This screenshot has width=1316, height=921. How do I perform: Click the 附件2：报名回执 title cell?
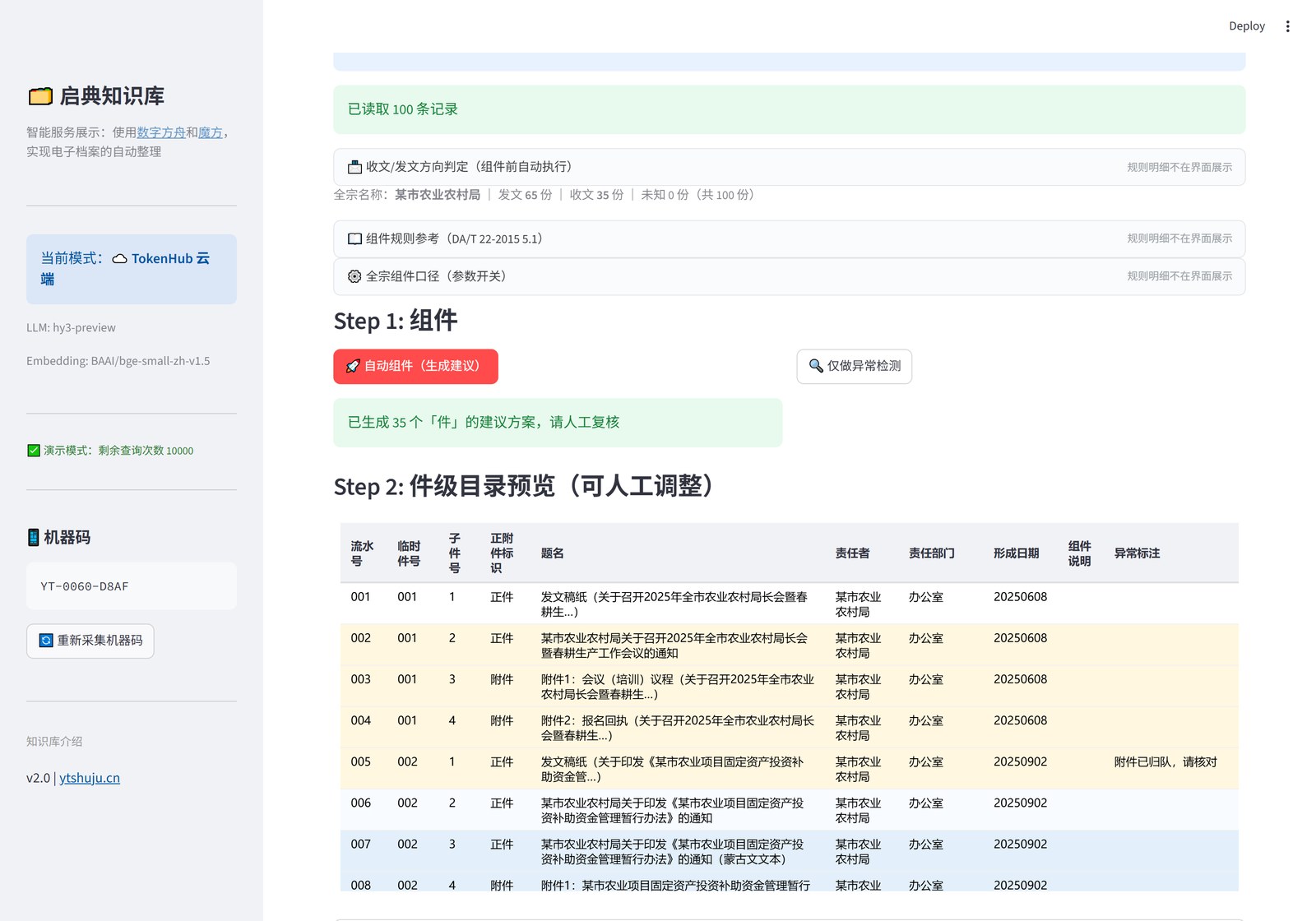pyautogui.click(x=679, y=728)
